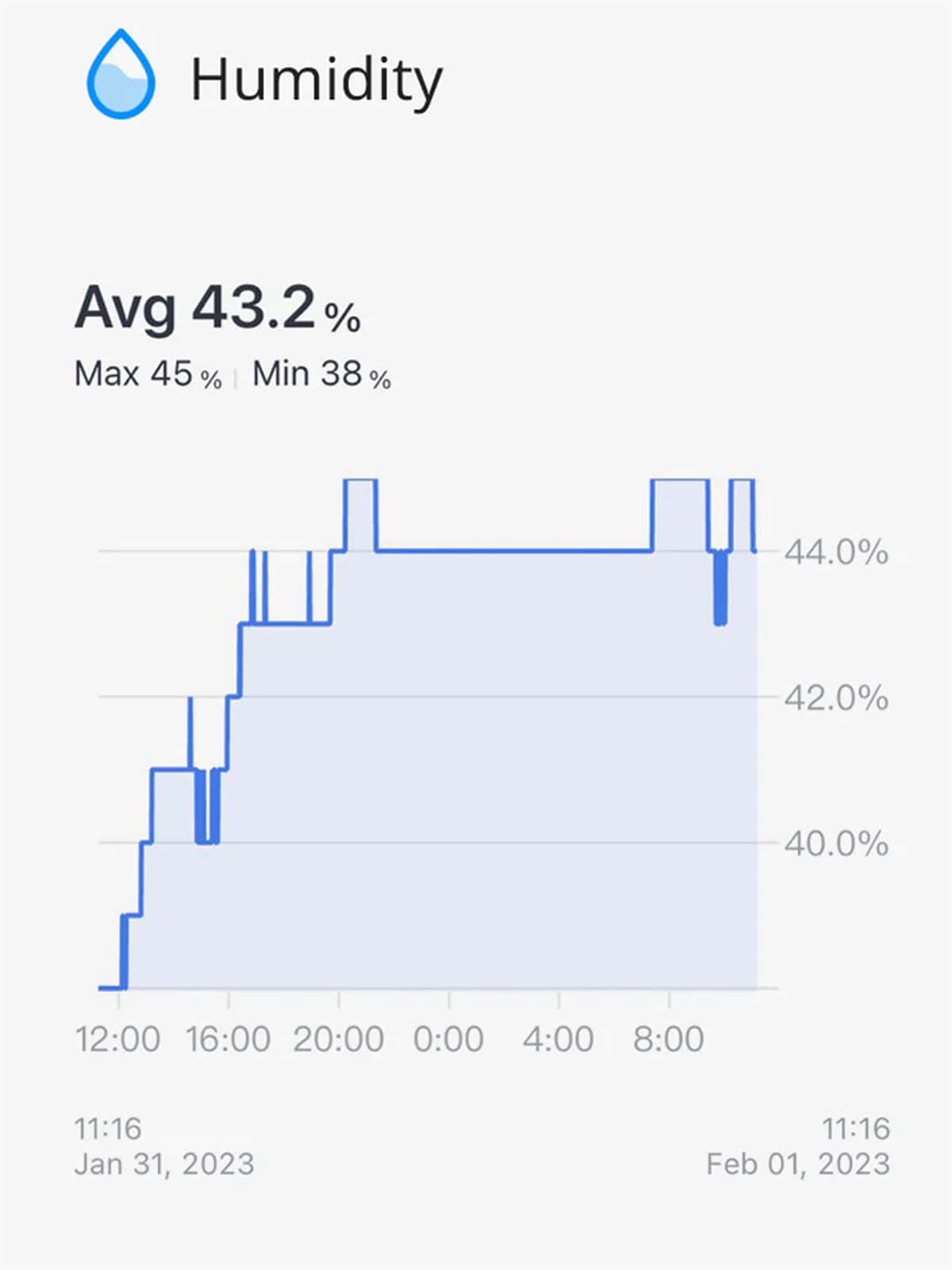Select the Humidity title text
The width and height of the screenshot is (952, 1270).
(x=317, y=80)
